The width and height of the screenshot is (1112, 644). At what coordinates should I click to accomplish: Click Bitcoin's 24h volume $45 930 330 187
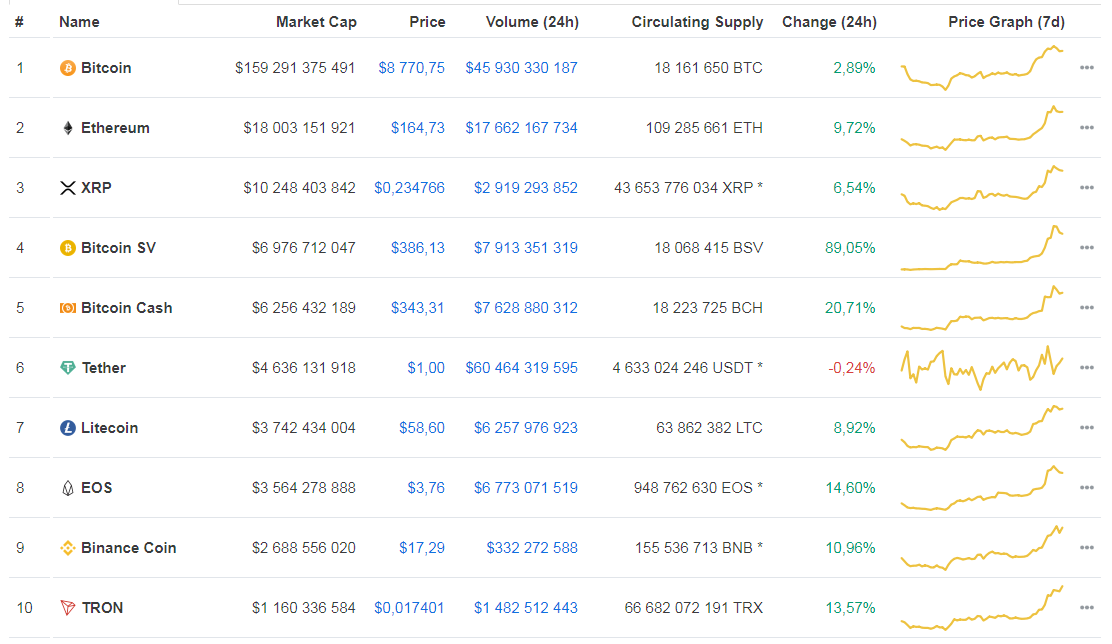pos(521,68)
